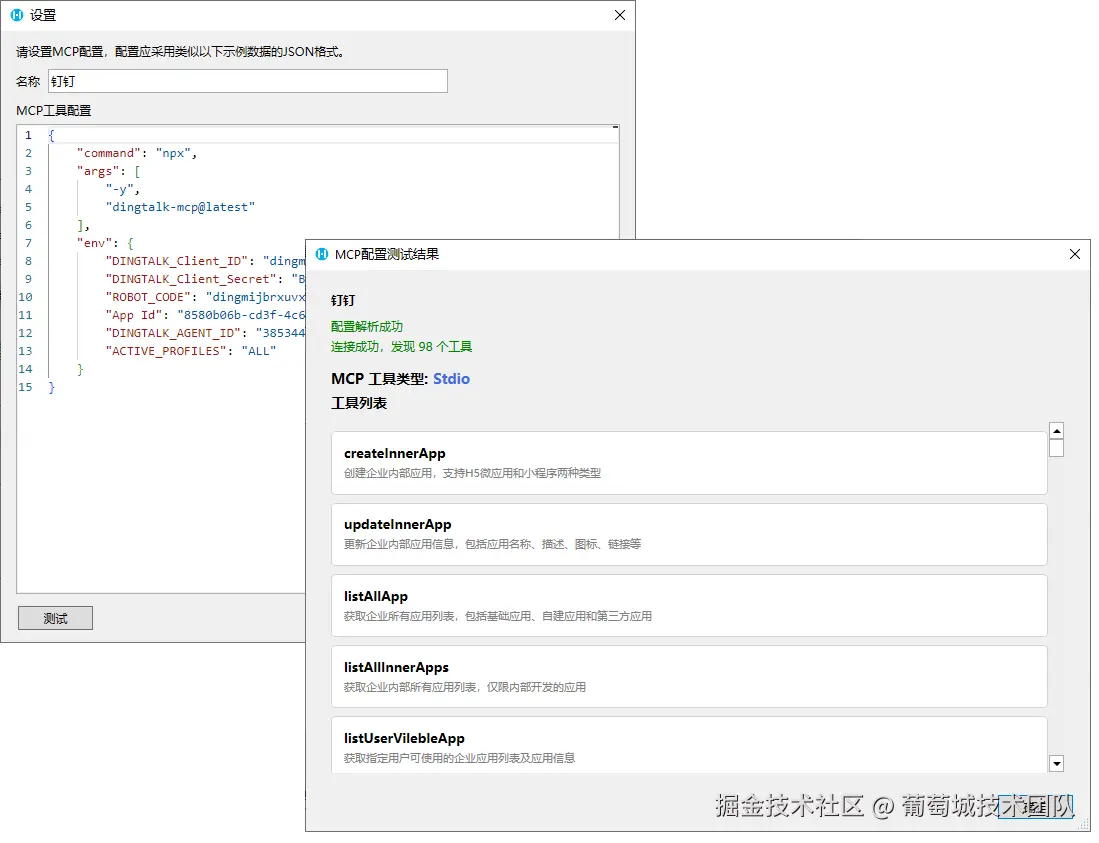
Task: Click the MCP test result window icon
Action: [x=322, y=254]
